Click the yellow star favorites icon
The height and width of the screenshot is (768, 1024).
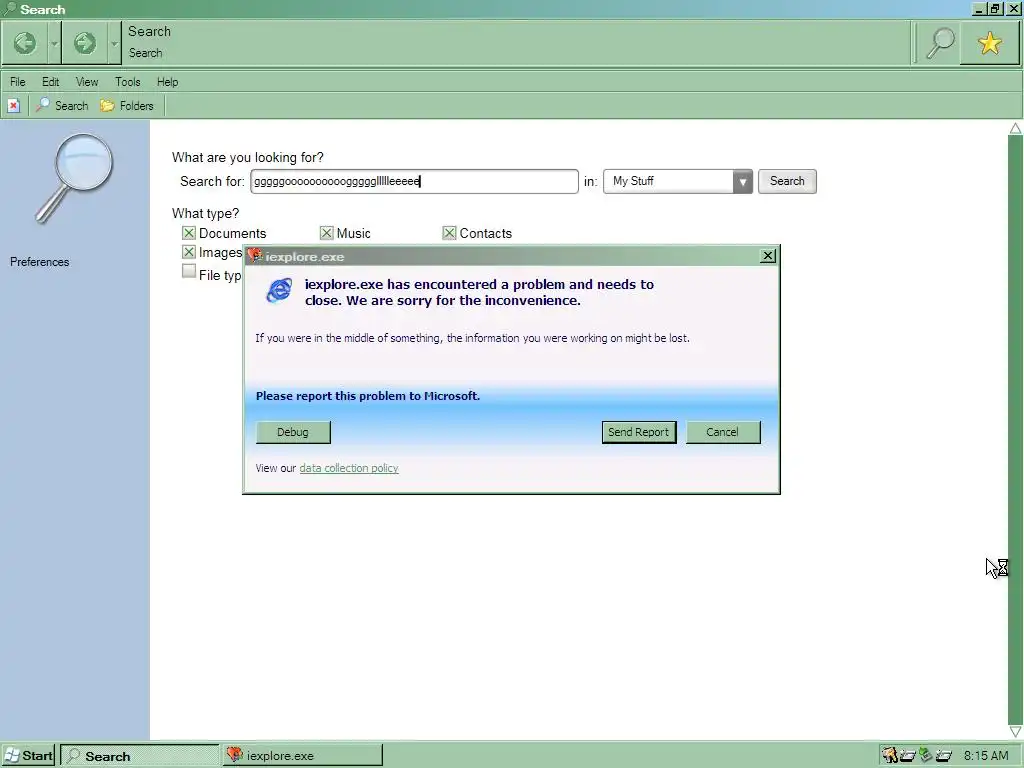click(x=989, y=43)
